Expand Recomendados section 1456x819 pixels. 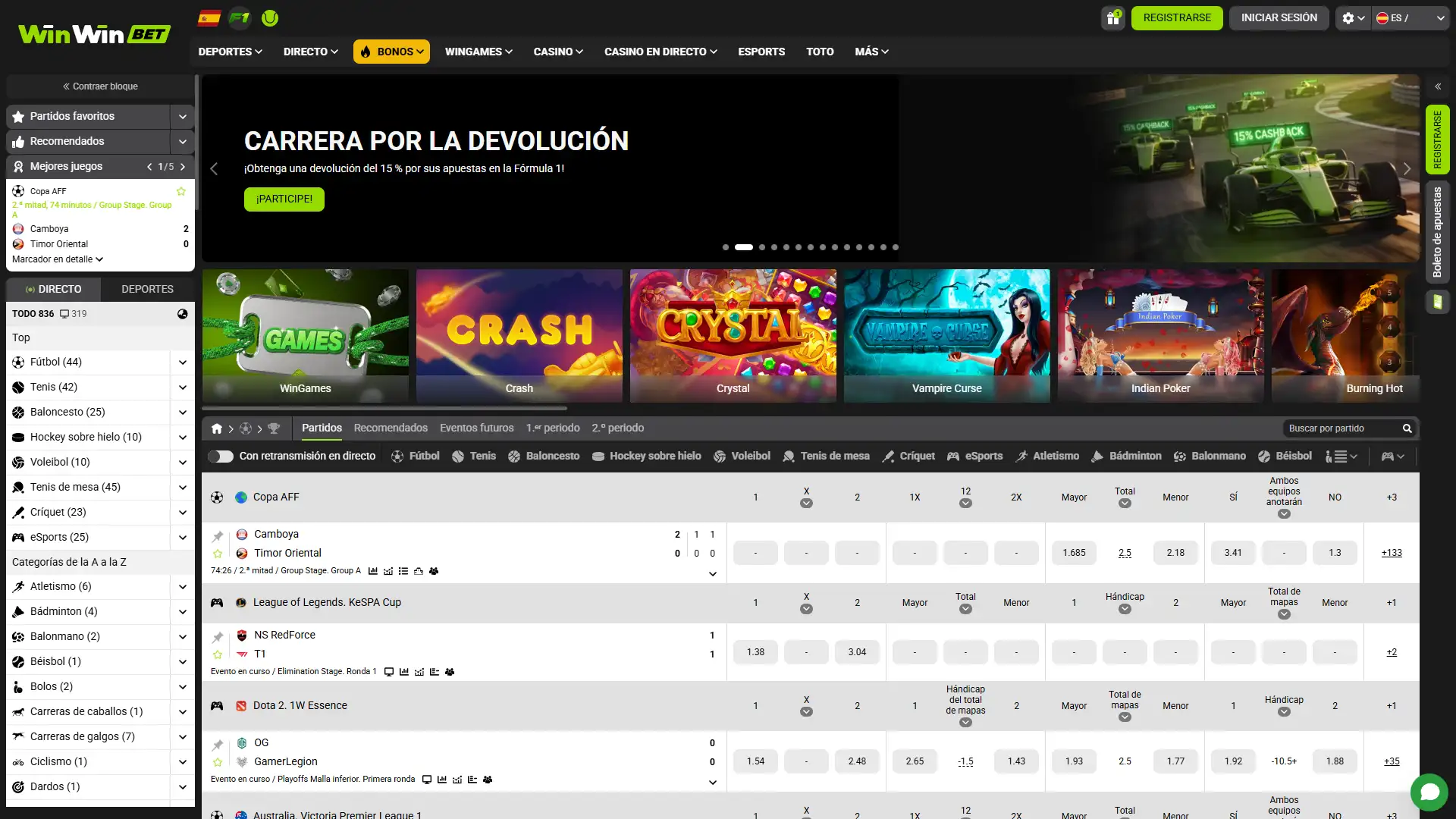click(x=182, y=141)
